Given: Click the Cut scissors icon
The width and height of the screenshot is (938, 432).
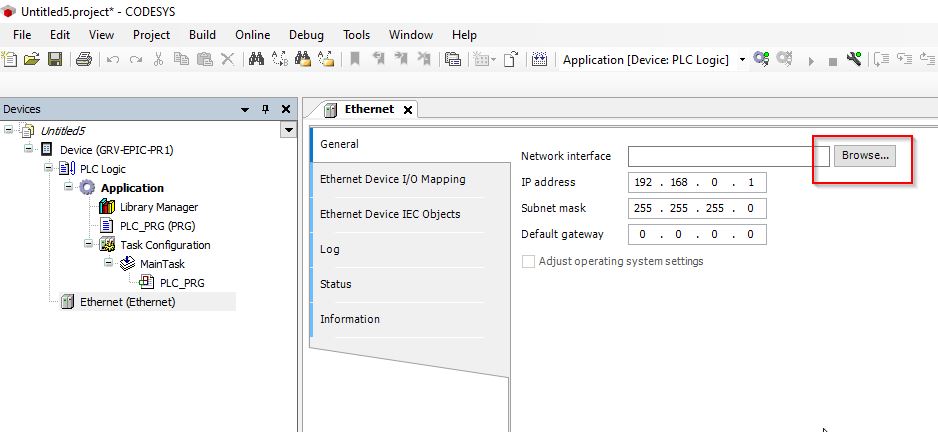Looking at the screenshot, I should tap(159, 59).
